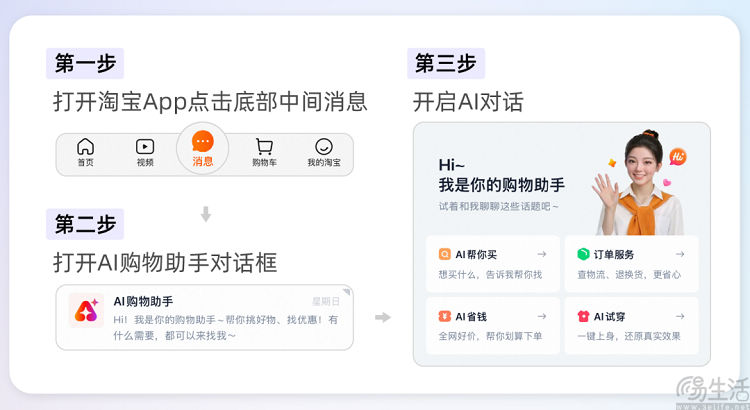Tap the 我的淘宝 smiley icon

[x=324, y=146]
